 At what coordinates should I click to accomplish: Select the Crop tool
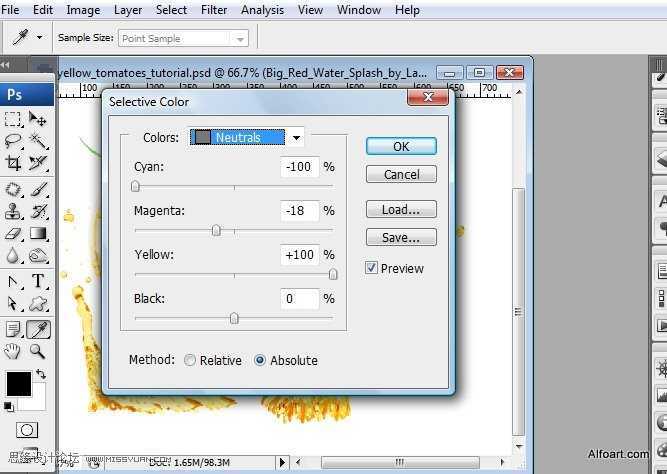coord(13,163)
